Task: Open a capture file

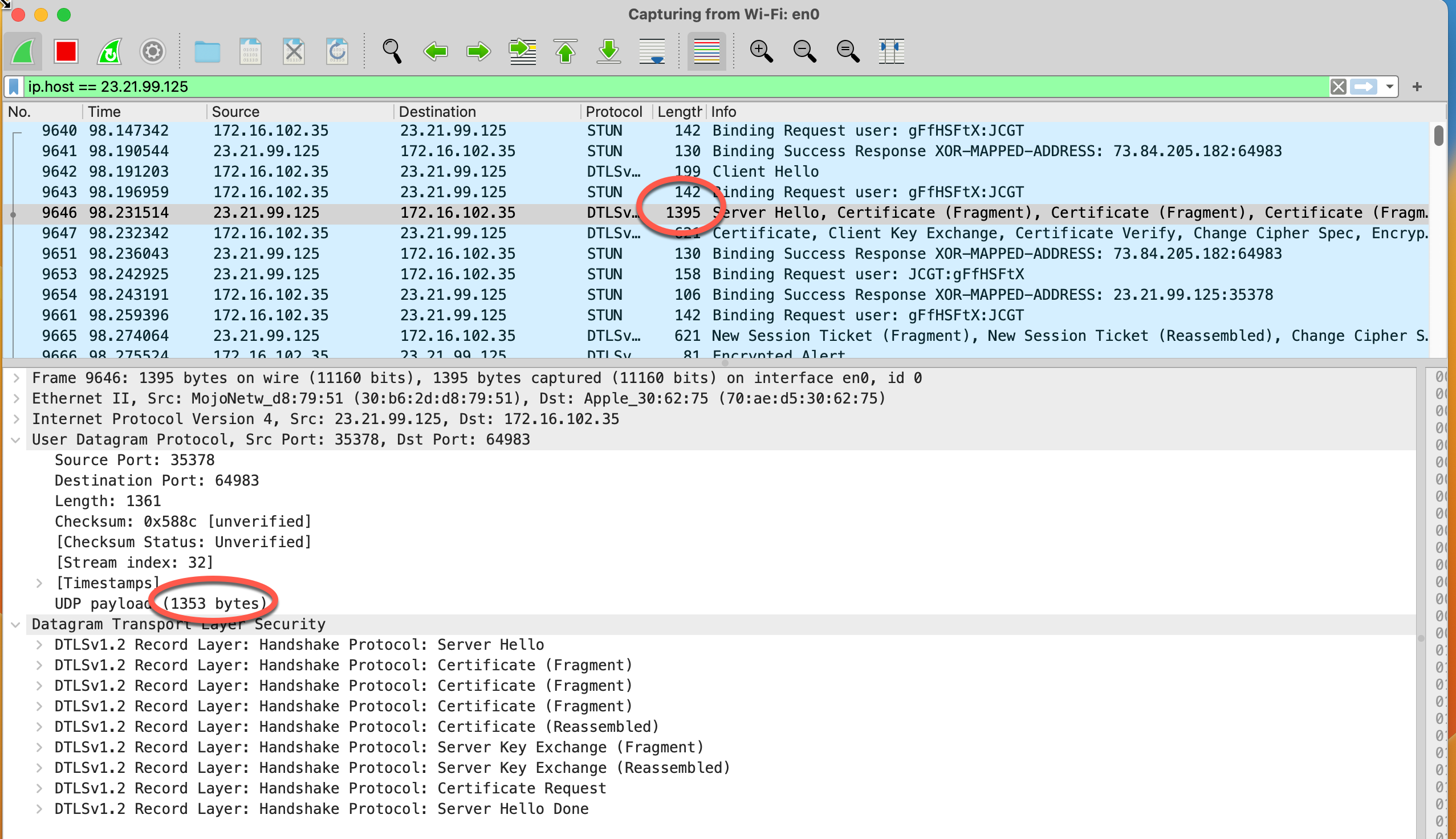Action: coord(208,51)
